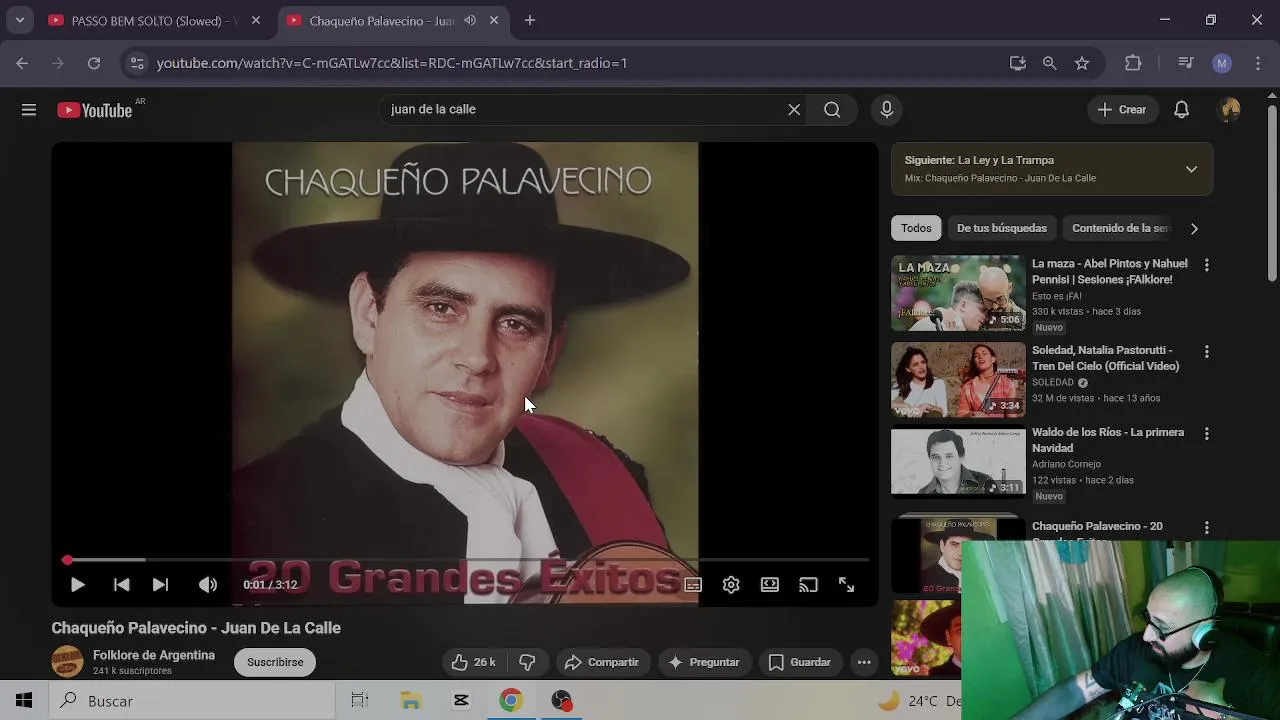Open the extensions puzzle icon

1133,63
